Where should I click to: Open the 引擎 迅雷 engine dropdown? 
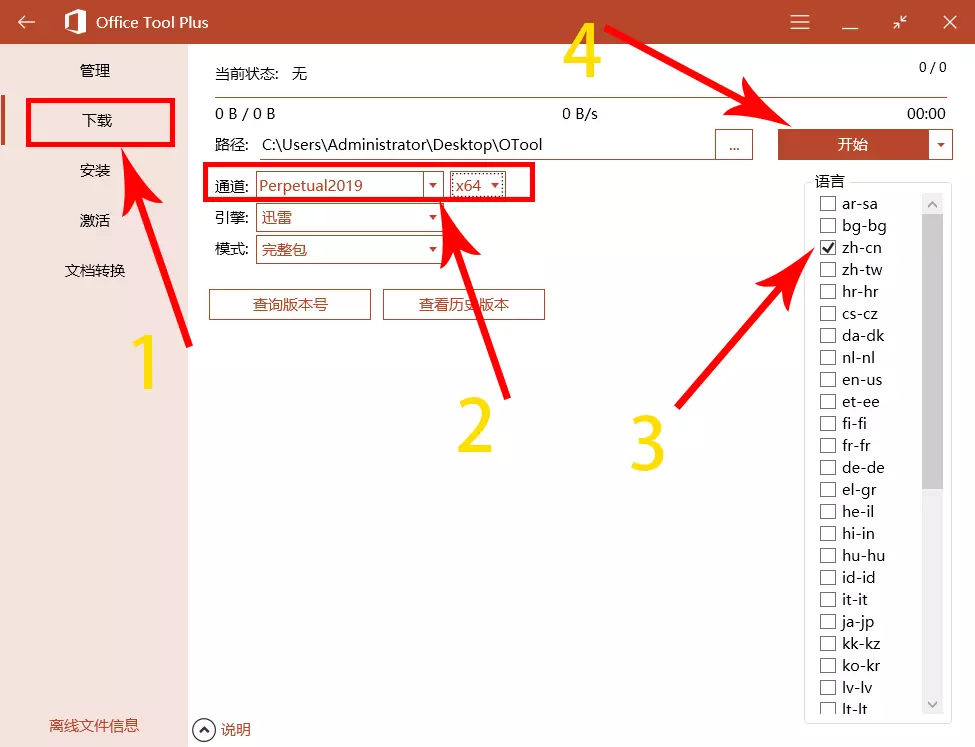tap(349, 217)
